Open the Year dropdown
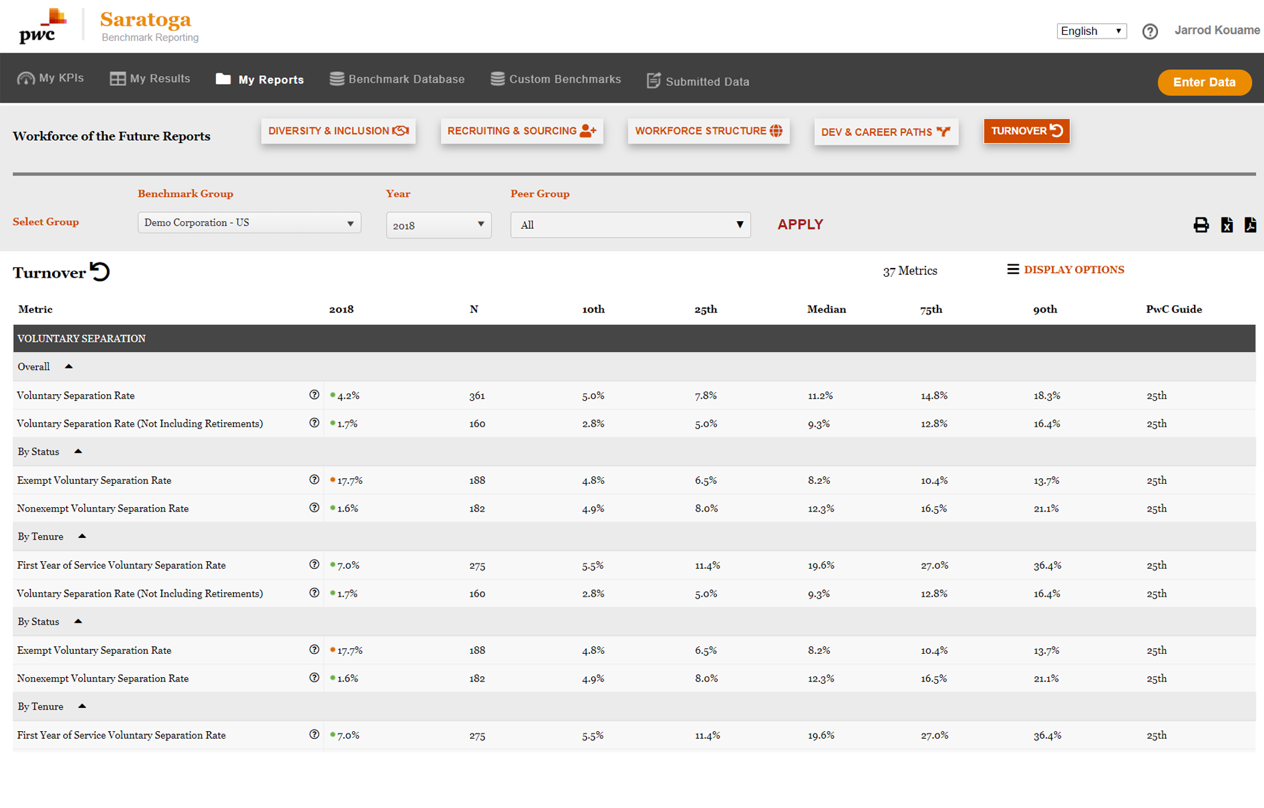The width and height of the screenshot is (1264, 808). tap(439, 225)
